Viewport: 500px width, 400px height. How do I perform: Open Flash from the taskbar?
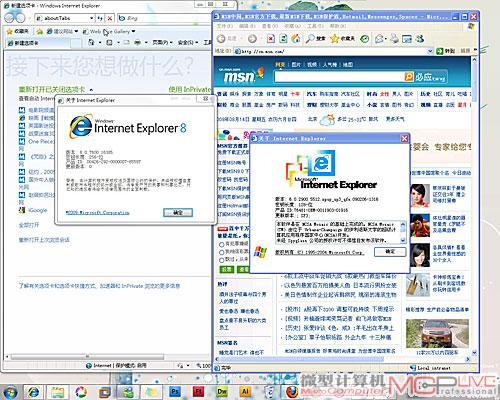tap(199, 391)
